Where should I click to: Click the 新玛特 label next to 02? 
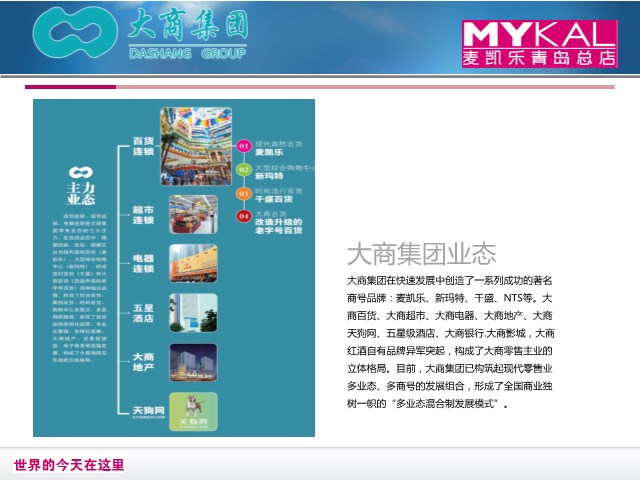click(269, 176)
